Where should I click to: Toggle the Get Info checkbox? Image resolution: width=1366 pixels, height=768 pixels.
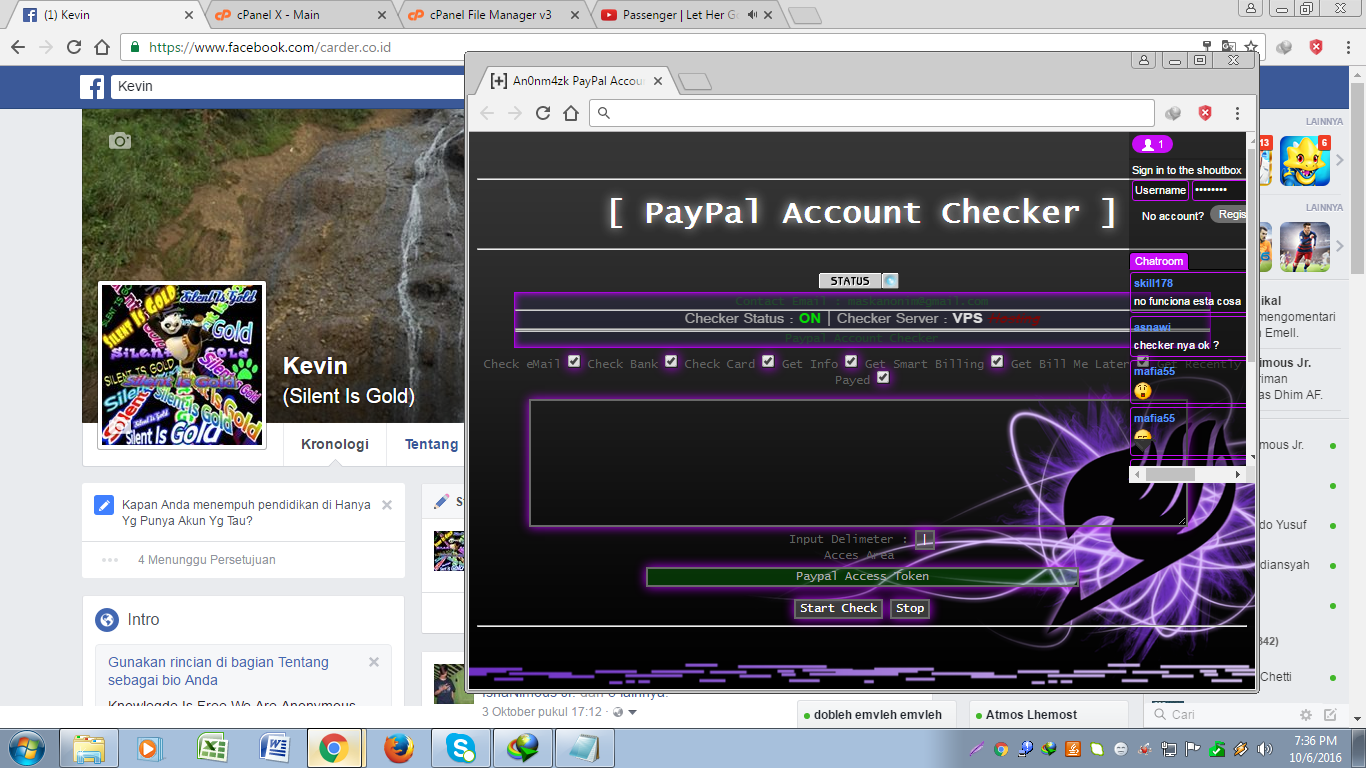pyautogui.click(x=851, y=361)
